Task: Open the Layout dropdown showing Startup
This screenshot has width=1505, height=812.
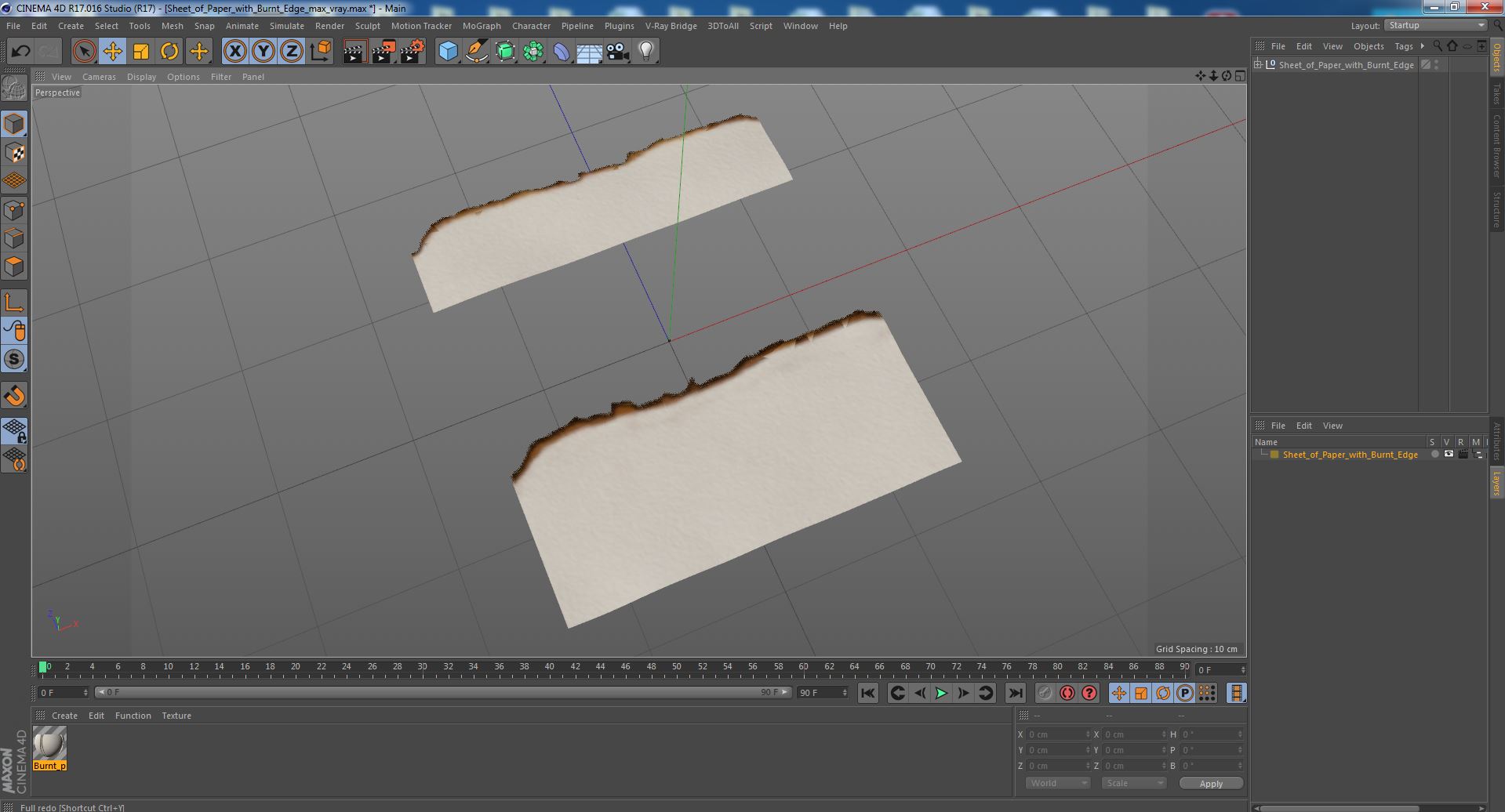Action: [1435, 25]
